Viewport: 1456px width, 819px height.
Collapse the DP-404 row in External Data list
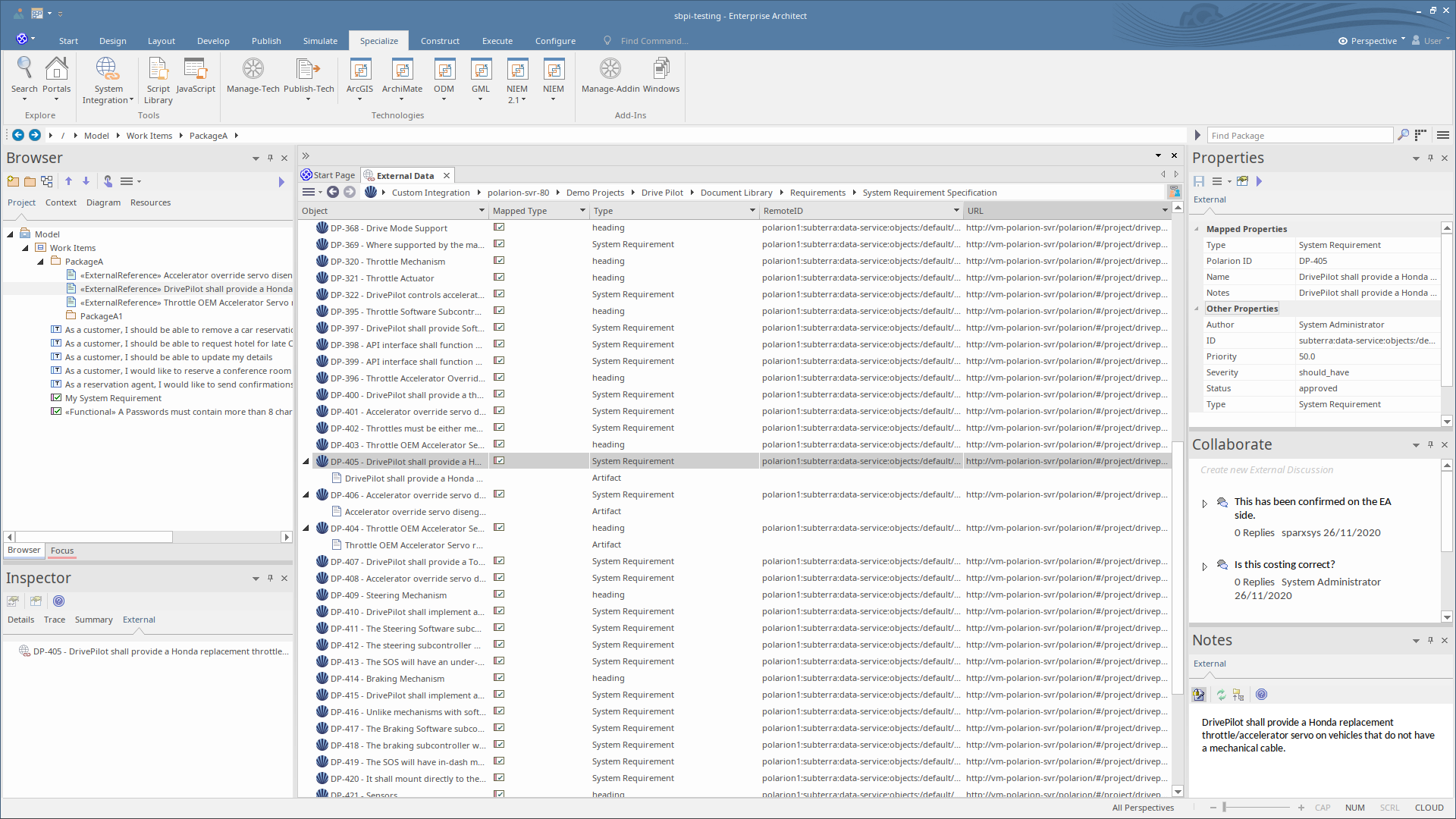pyautogui.click(x=306, y=528)
